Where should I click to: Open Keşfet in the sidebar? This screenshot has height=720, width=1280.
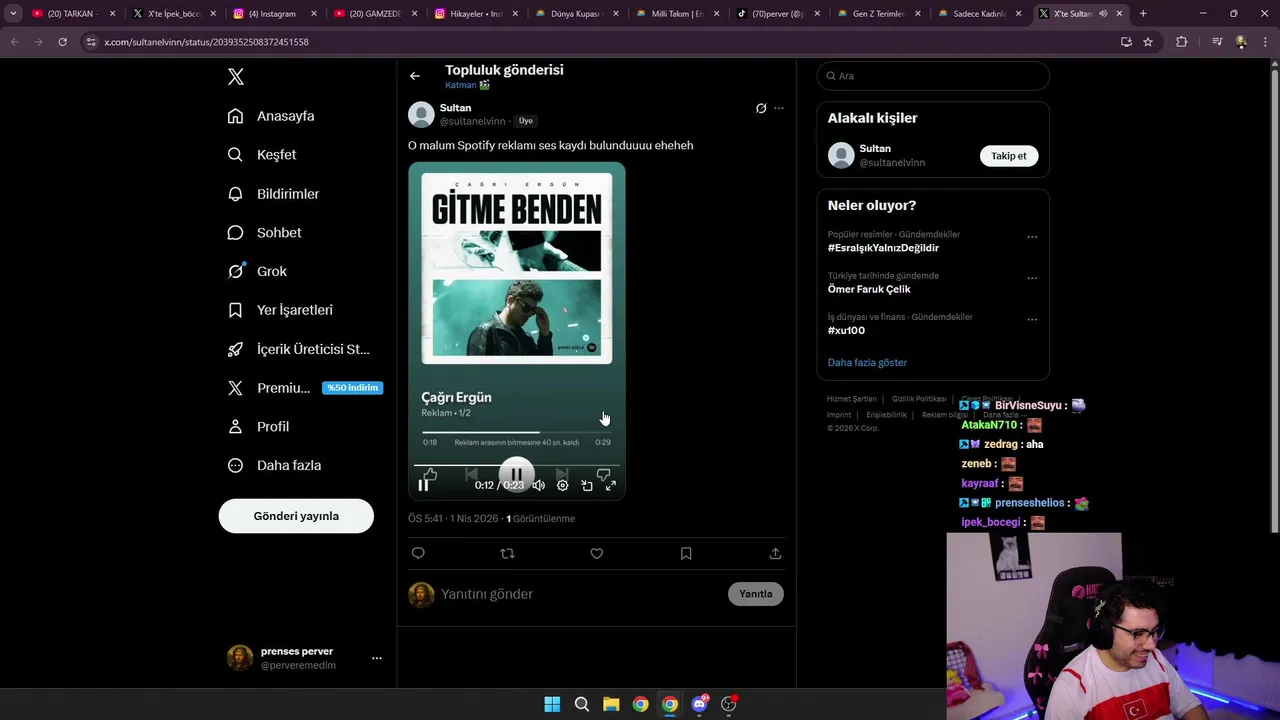click(x=262, y=155)
